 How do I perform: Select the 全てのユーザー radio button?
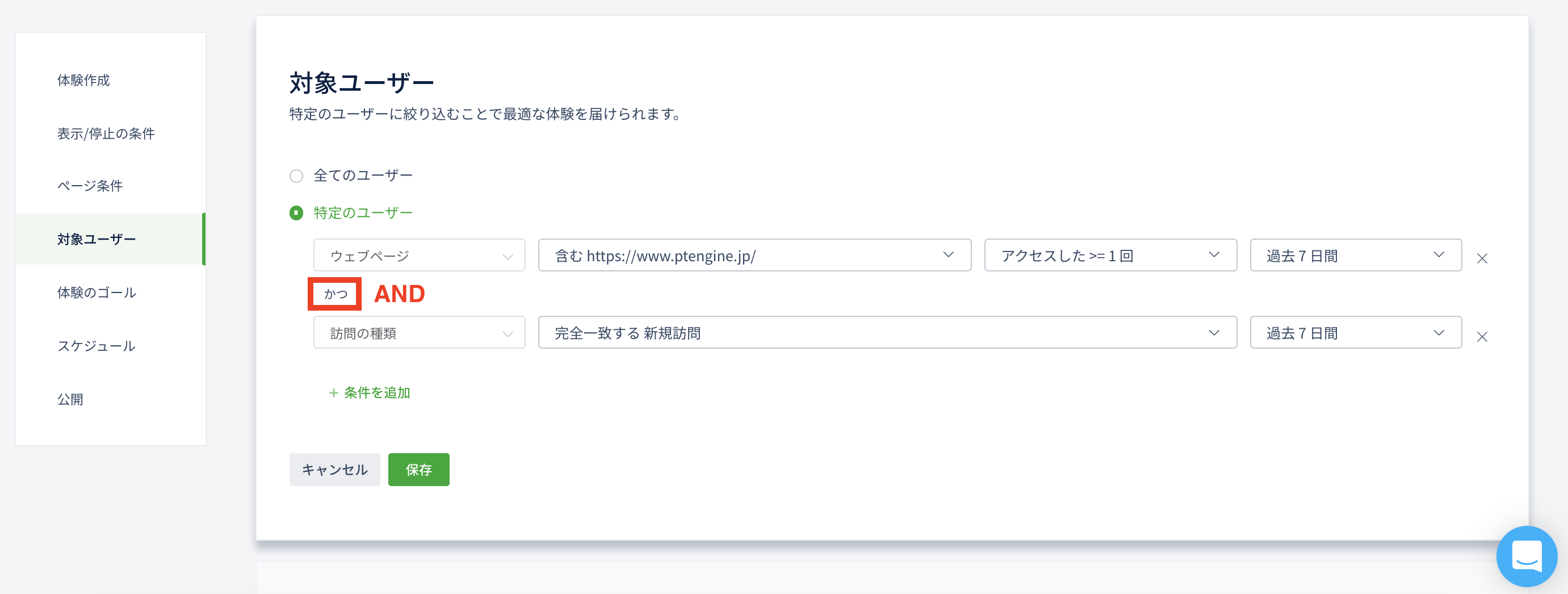[x=296, y=176]
